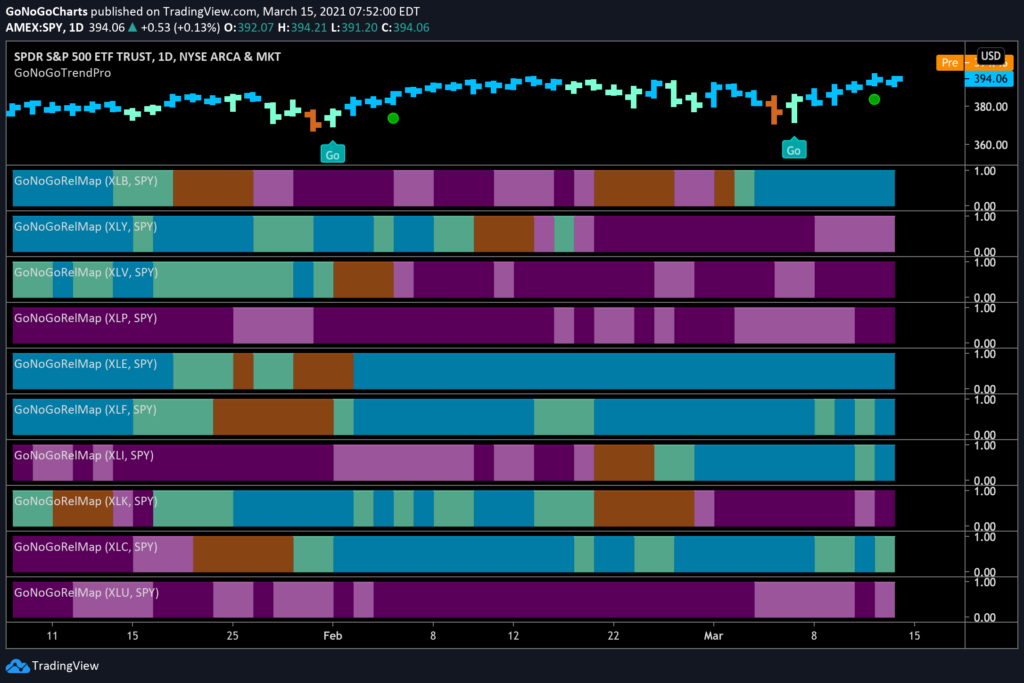Click the +0.53 (+0.13%) change value
Image resolution: width=1024 pixels, height=683 pixels.
[180, 27]
